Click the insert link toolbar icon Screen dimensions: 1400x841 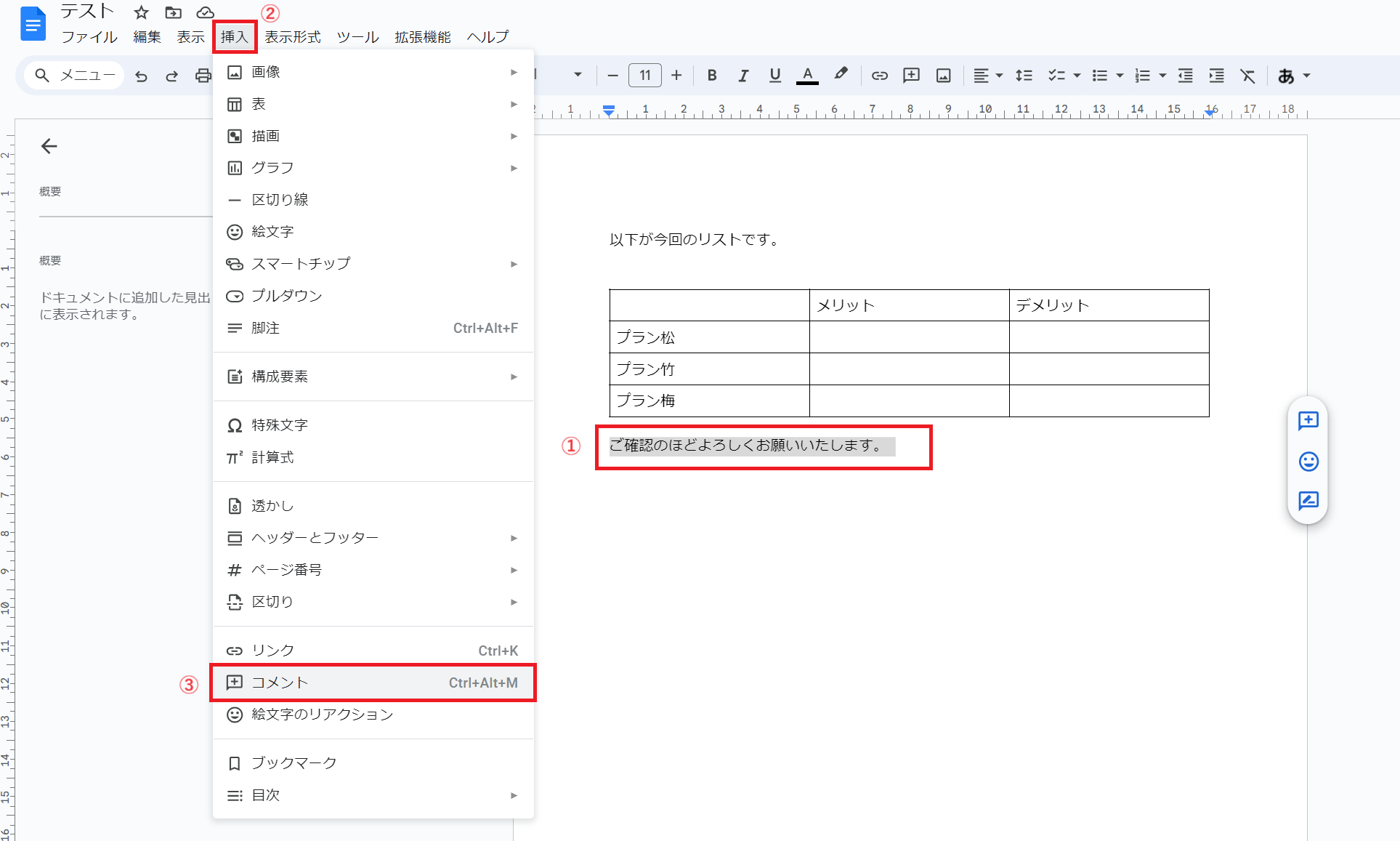pos(880,76)
